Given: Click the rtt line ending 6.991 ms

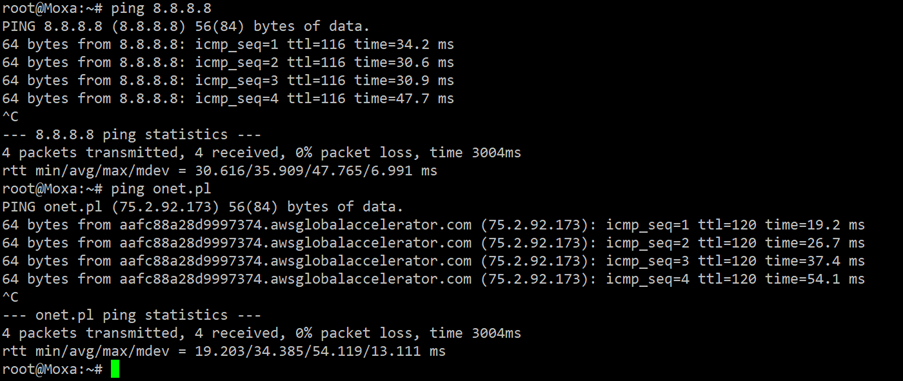Looking at the screenshot, I should [220, 171].
